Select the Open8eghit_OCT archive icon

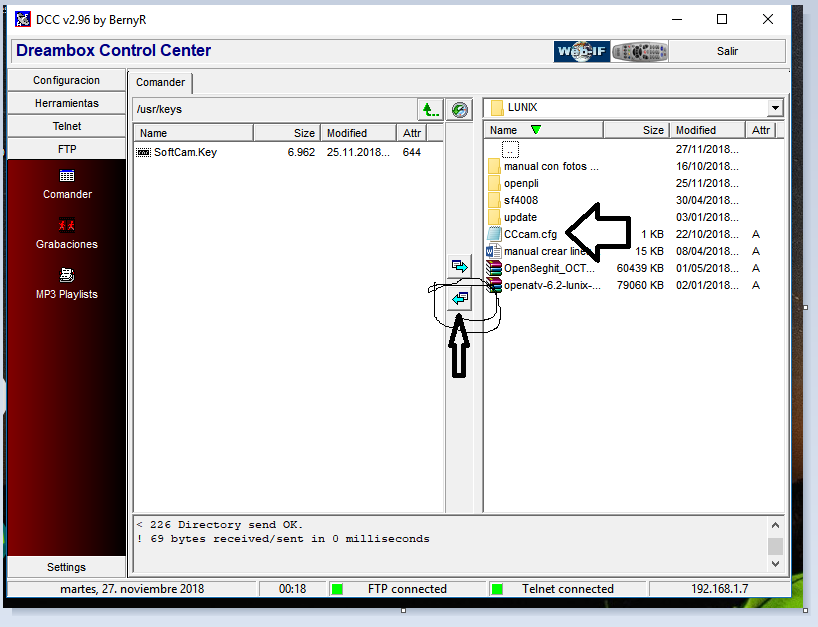[x=494, y=268]
